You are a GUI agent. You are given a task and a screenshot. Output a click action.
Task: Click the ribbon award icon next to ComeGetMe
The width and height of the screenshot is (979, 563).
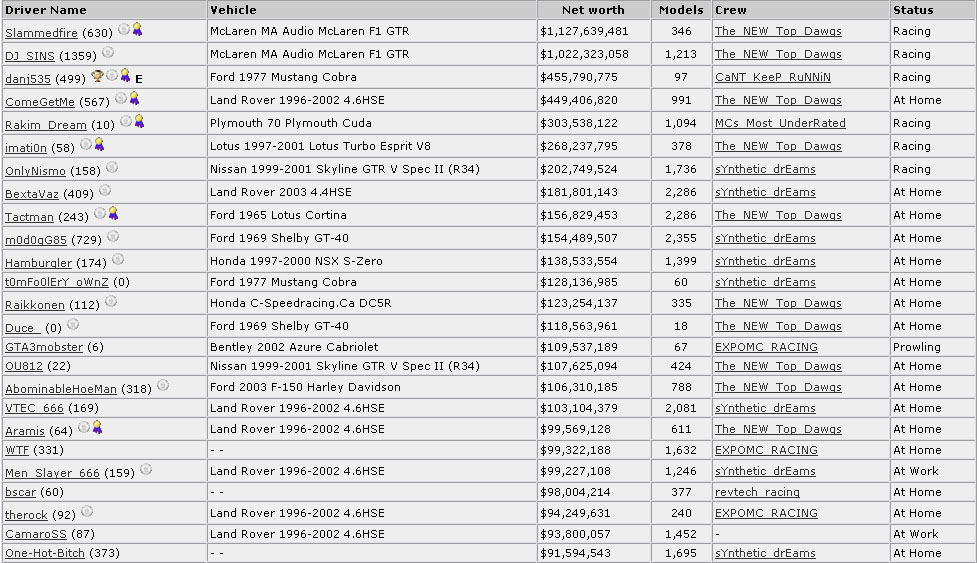click(134, 99)
